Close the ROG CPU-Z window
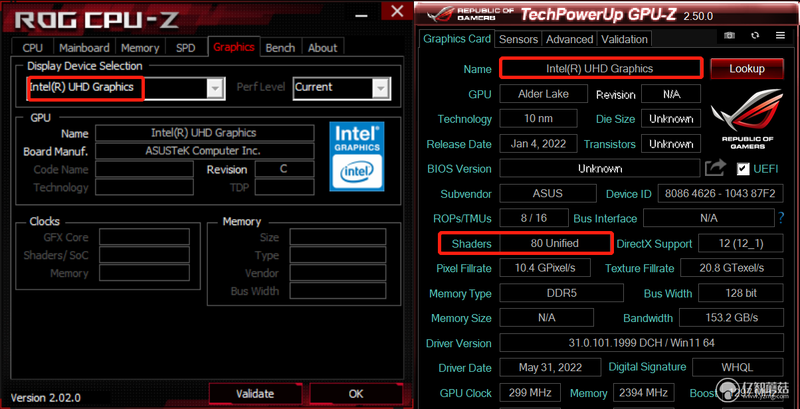This screenshot has height=409, width=800. click(396, 11)
